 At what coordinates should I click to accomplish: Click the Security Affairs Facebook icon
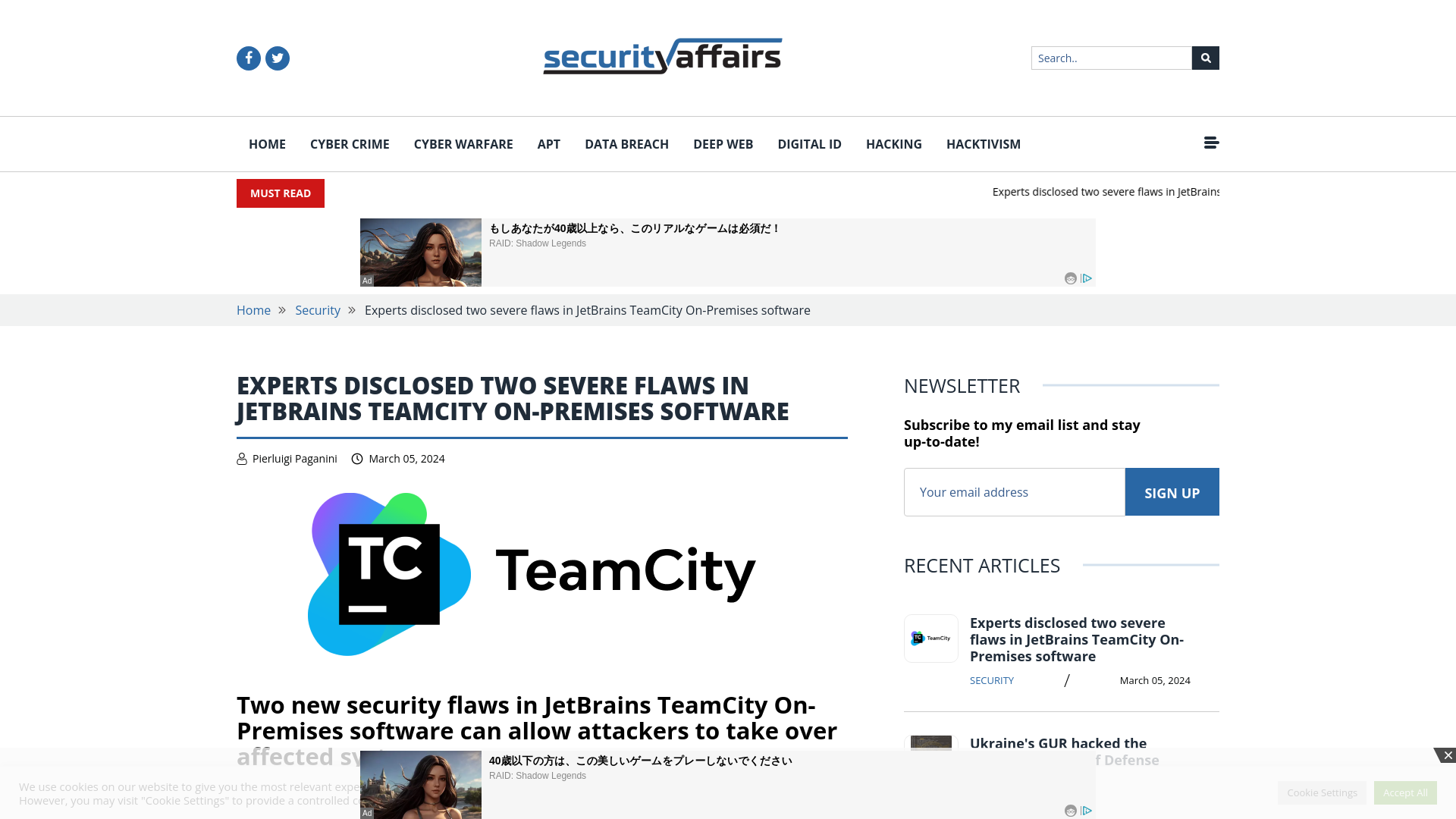click(x=248, y=57)
